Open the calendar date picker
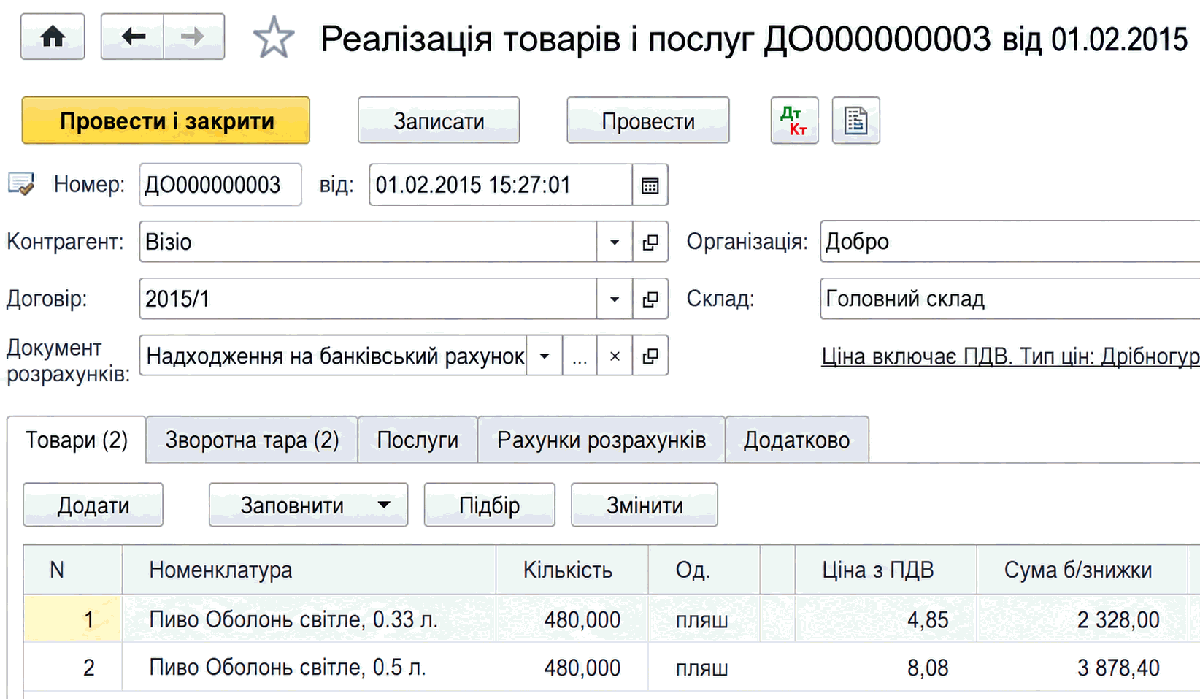The image size is (1200, 699). (650, 185)
